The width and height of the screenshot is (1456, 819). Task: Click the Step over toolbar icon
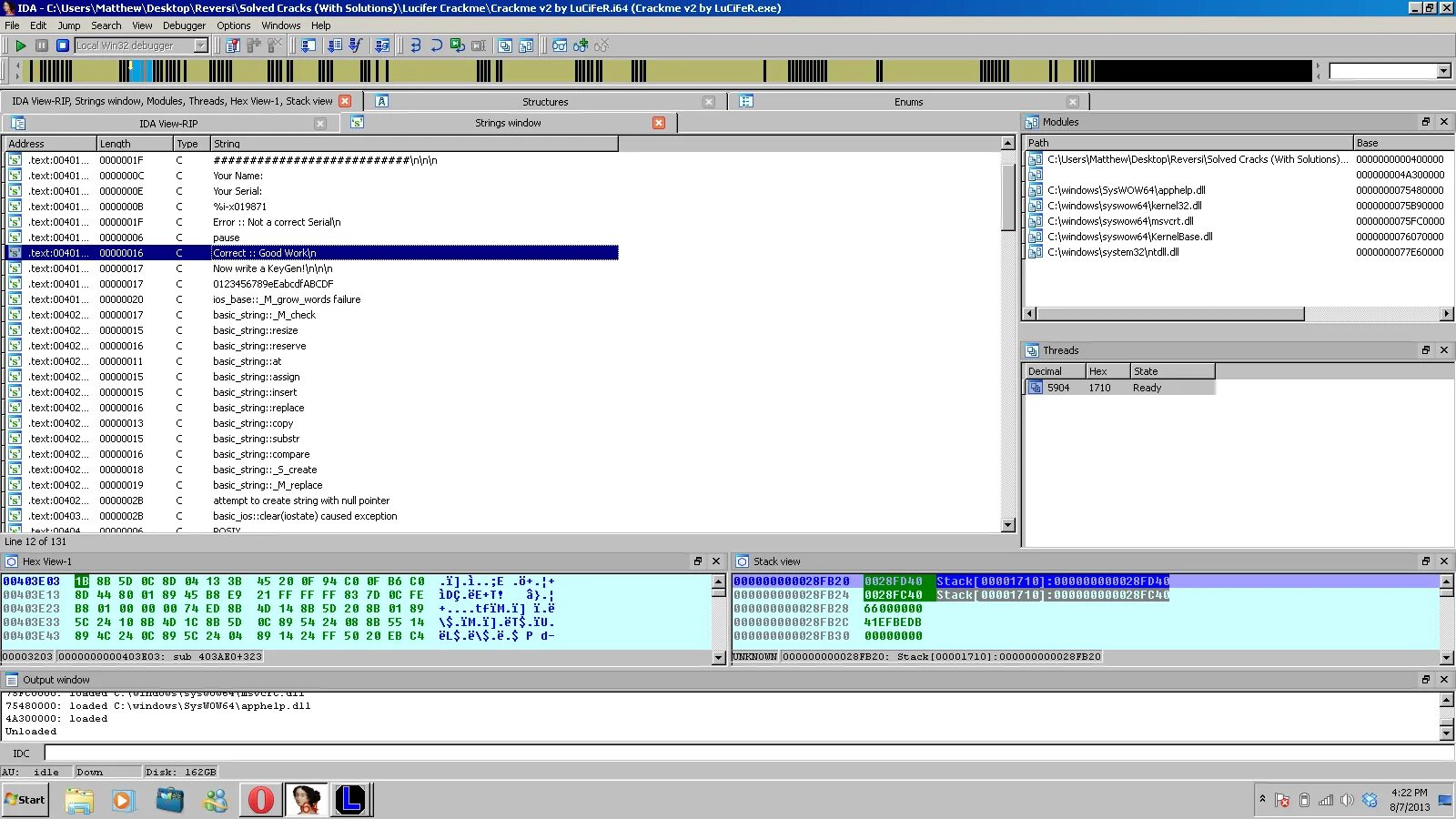coord(437,45)
